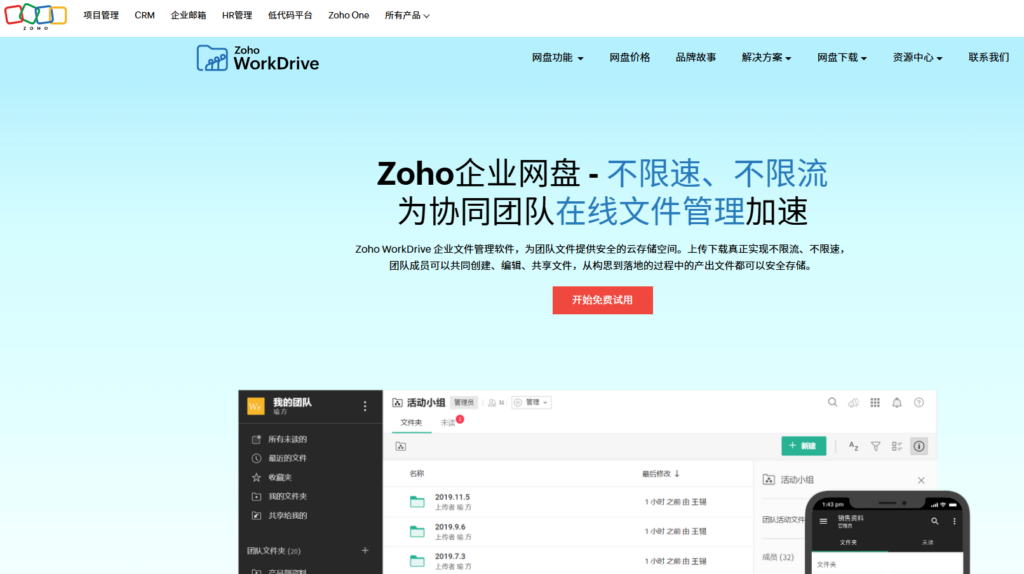The image size is (1024, 574).
Task: Open HR管理 in top bar
Action: tap(237, 15)
